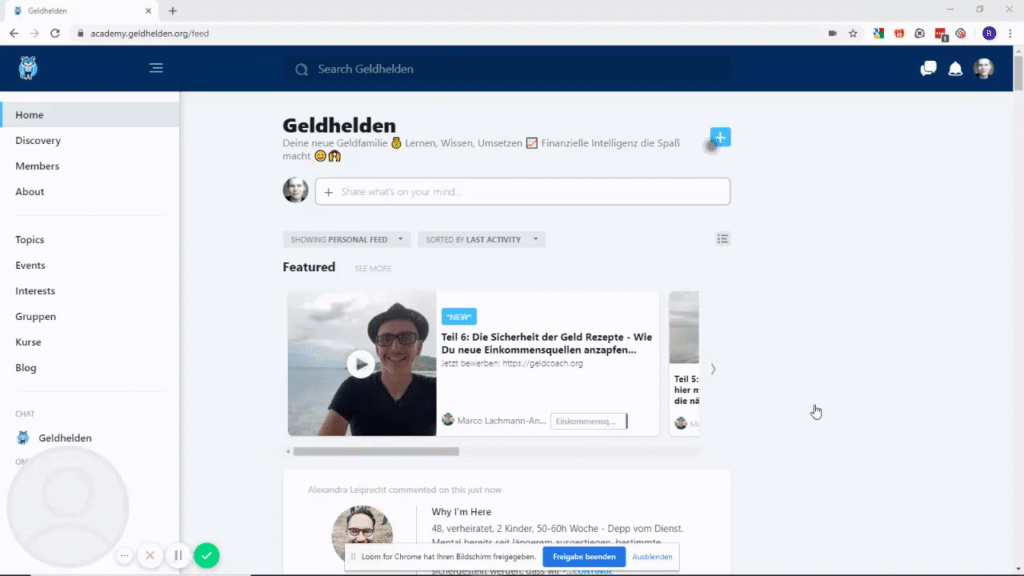Open the notifications bell icon
1024x576 pixels.
955,69
